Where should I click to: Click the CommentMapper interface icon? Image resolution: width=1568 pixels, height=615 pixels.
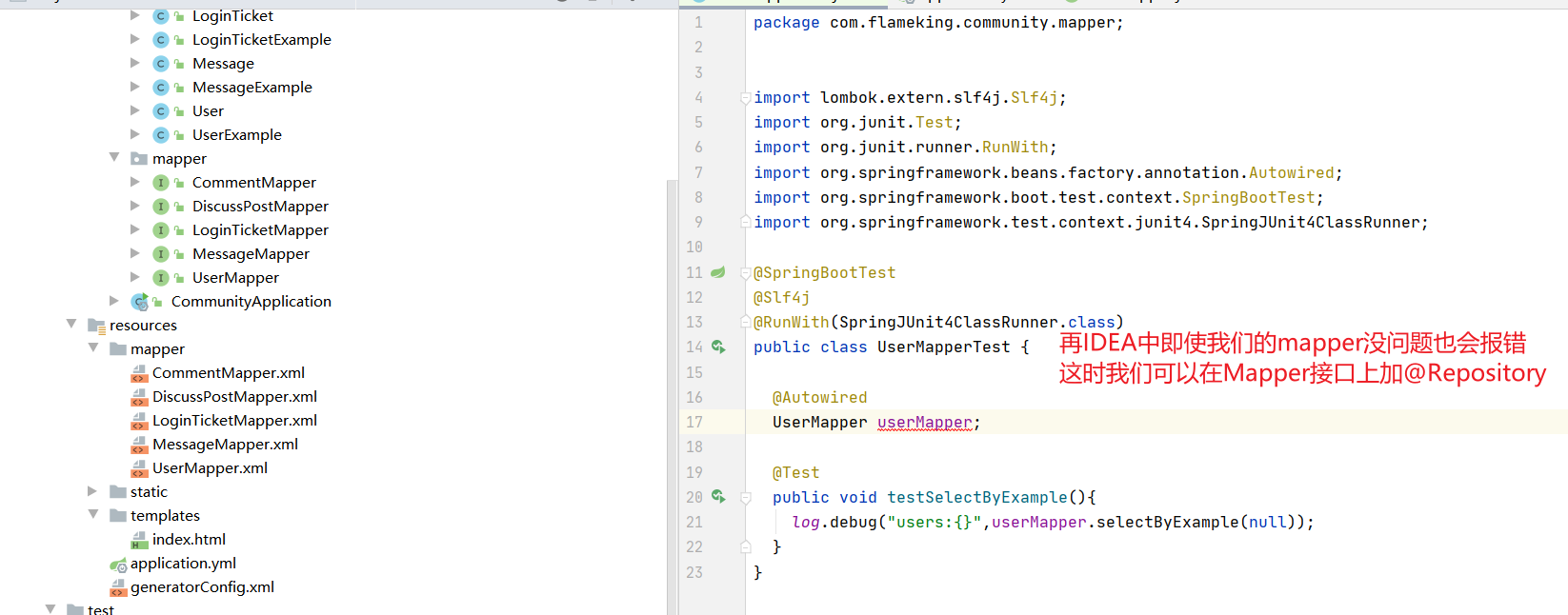click(x=161, y=183)
